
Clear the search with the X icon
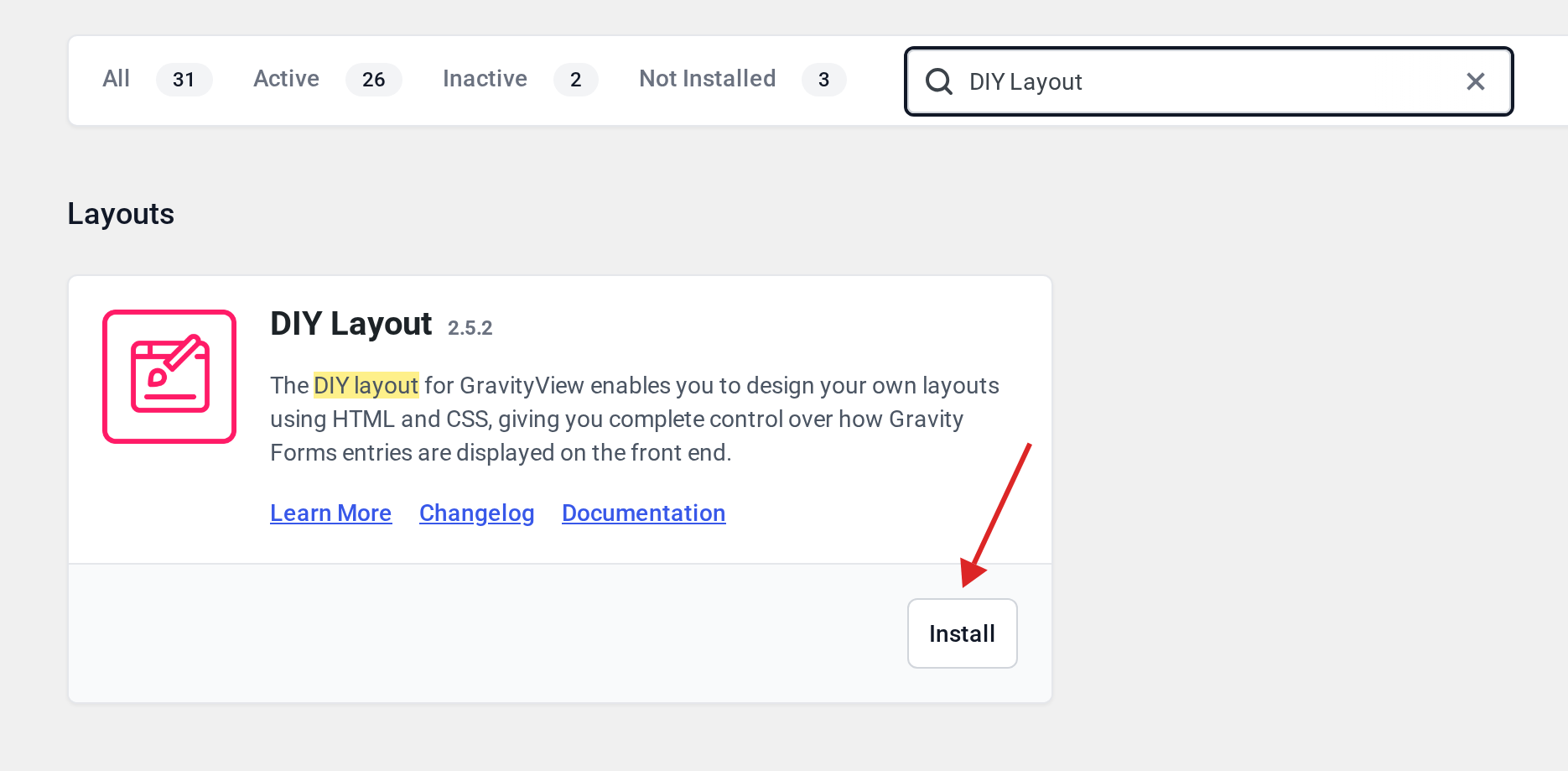click(x=1475, y=81)
